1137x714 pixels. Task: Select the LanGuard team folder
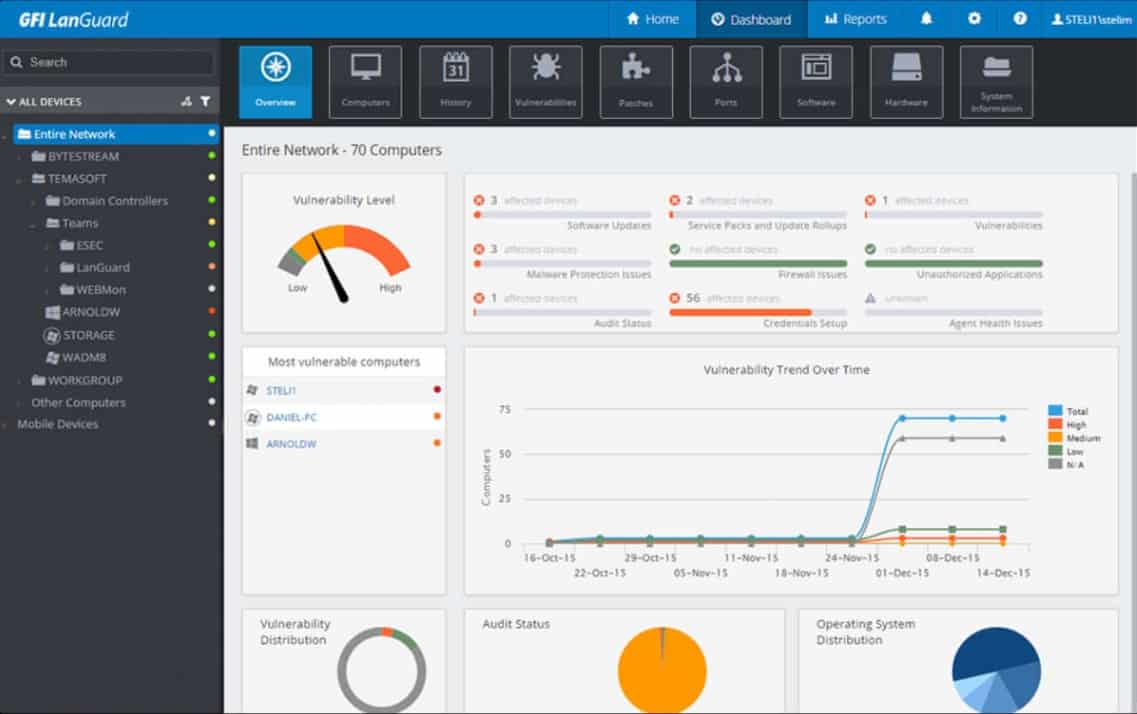coord(95,267)
